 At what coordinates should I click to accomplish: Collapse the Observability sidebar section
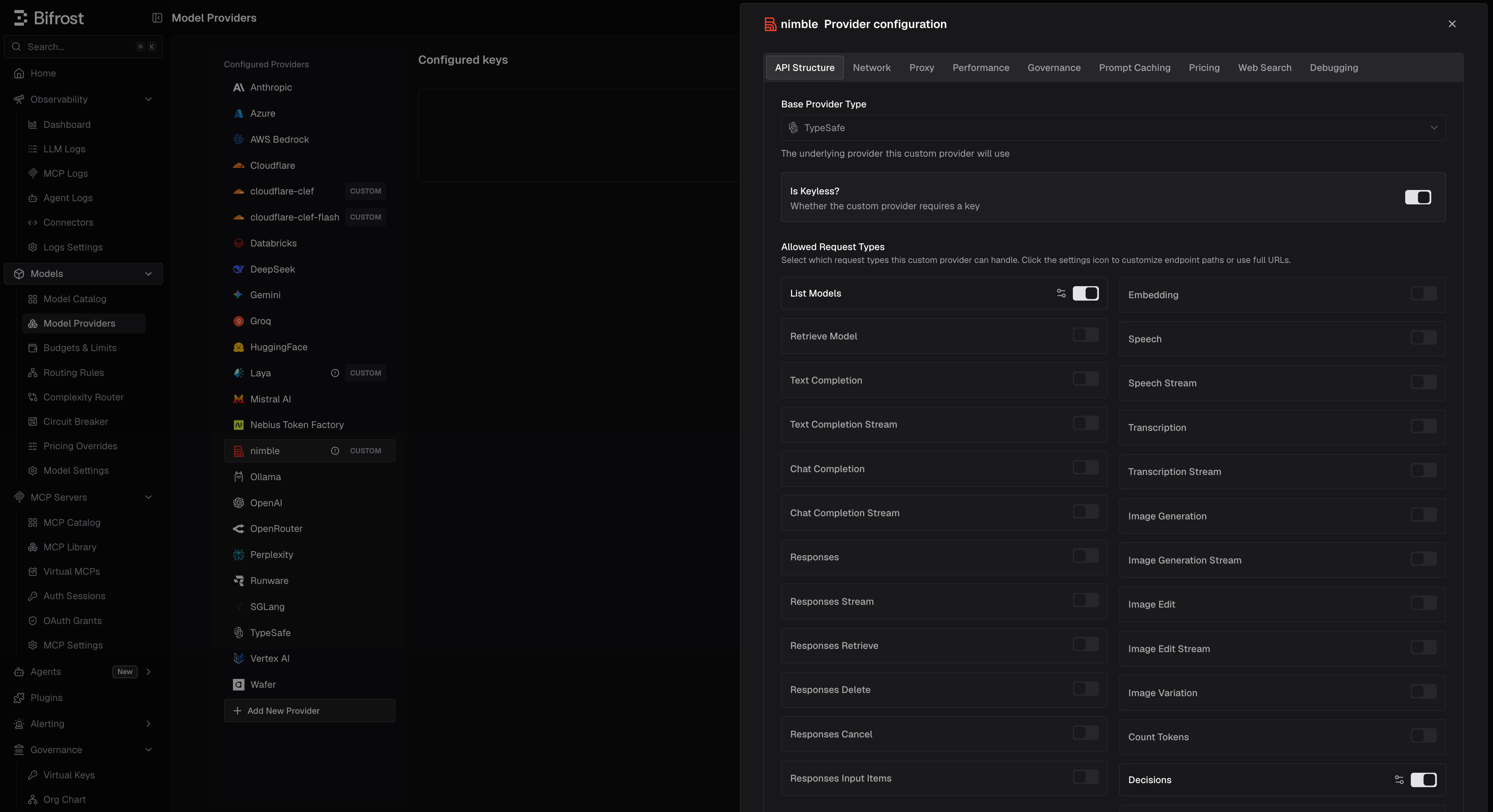(x=148, y=99)
